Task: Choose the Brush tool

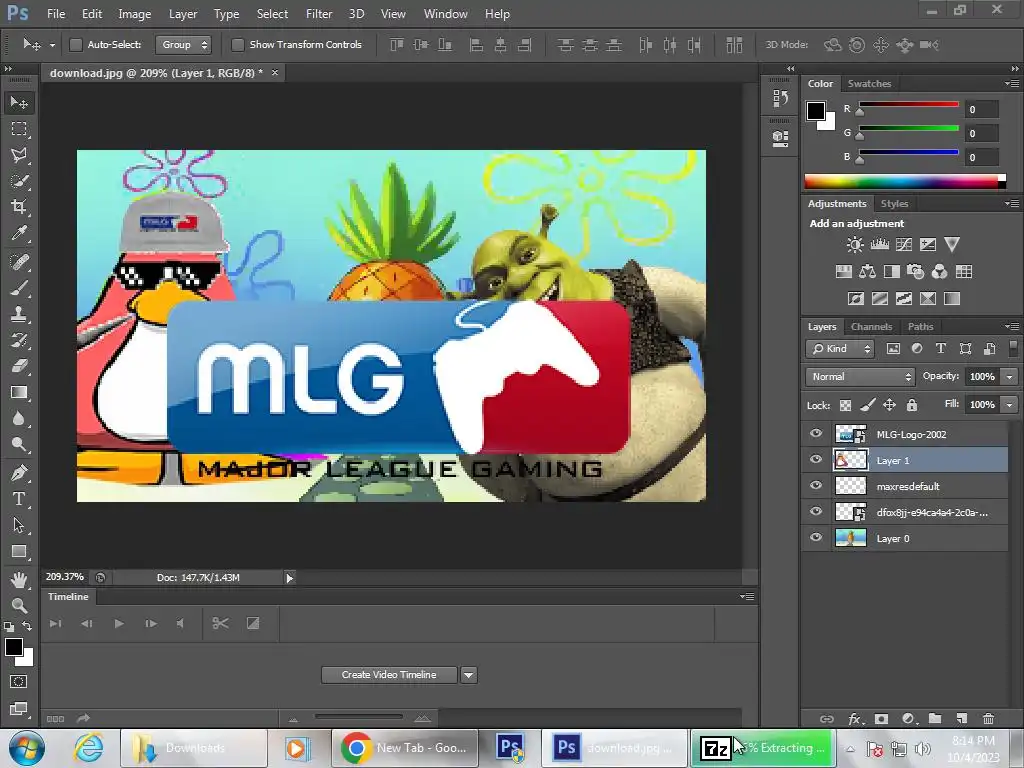Action: (x=19, y=288)
